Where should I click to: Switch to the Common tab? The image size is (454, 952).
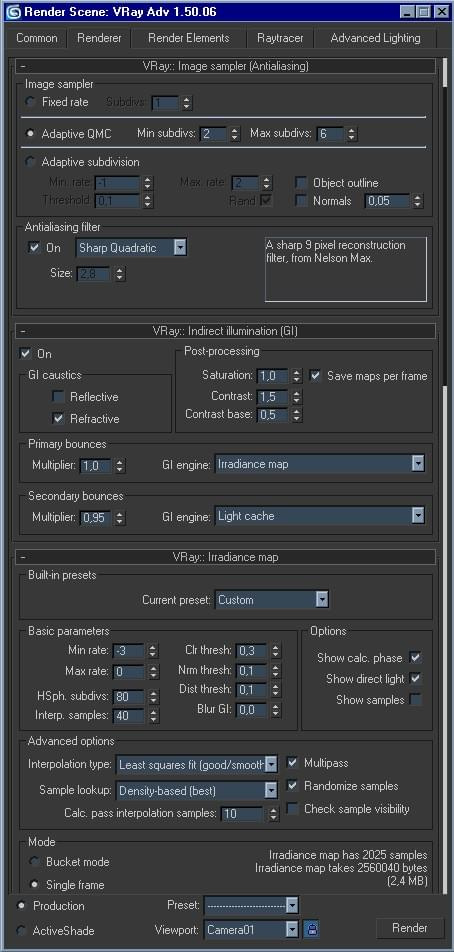pyautogui.click(x=37, y=38)
